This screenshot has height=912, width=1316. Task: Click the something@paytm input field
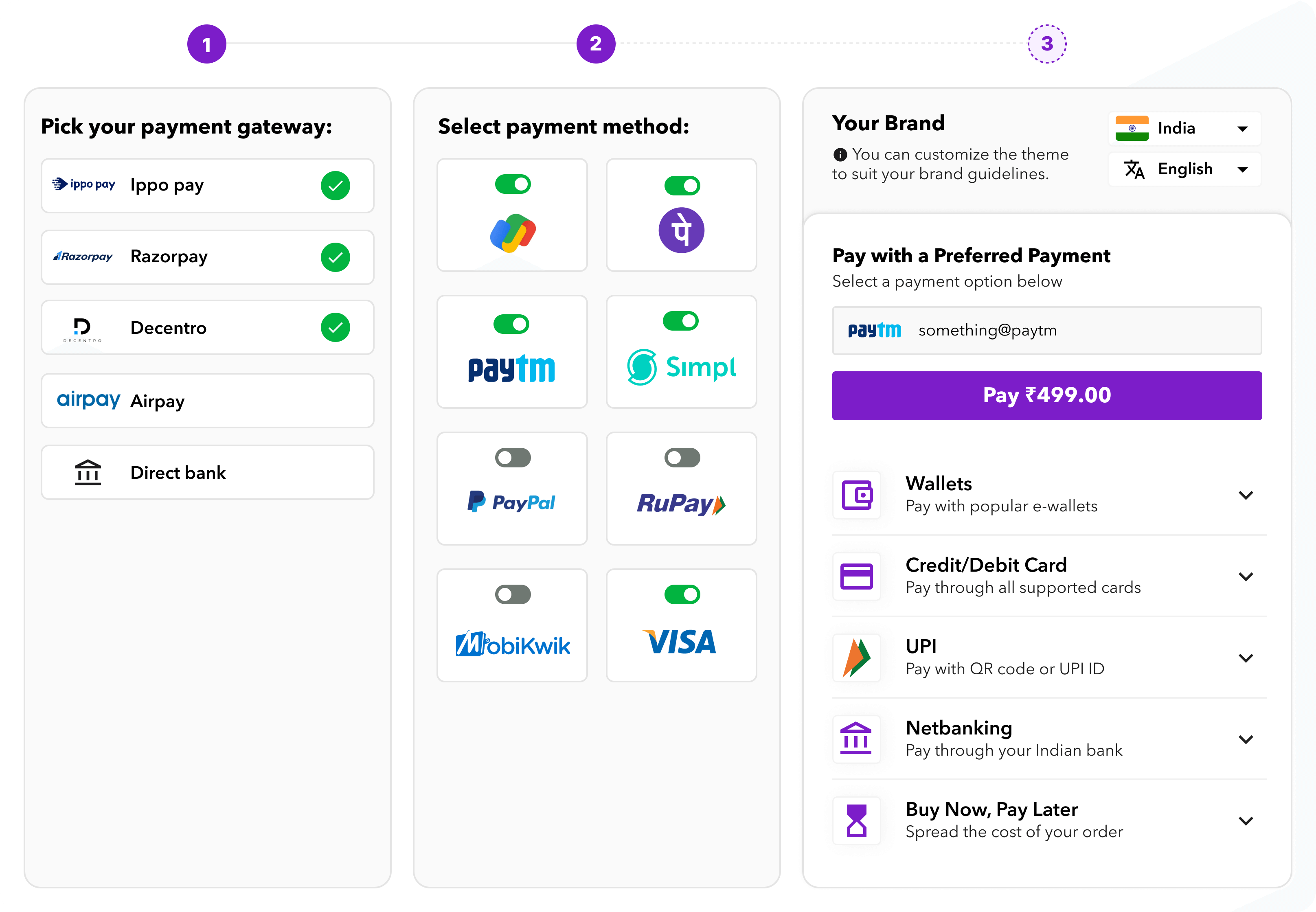click(1047, 330)
